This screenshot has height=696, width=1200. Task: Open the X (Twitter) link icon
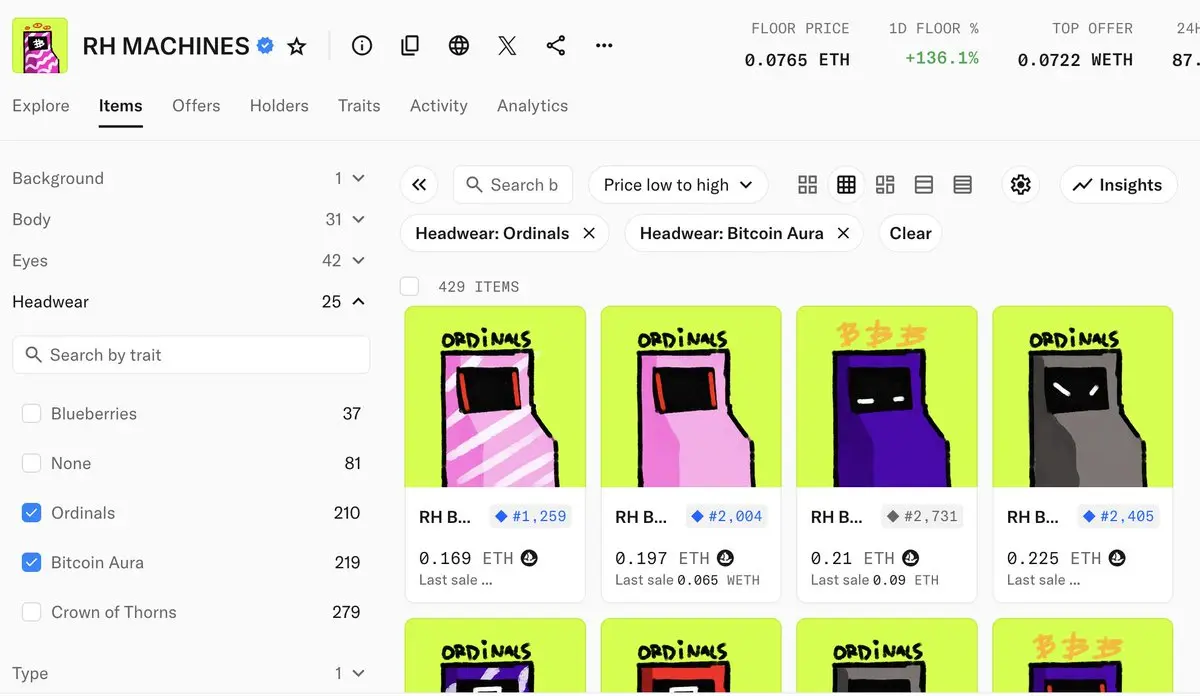(507, 46)
